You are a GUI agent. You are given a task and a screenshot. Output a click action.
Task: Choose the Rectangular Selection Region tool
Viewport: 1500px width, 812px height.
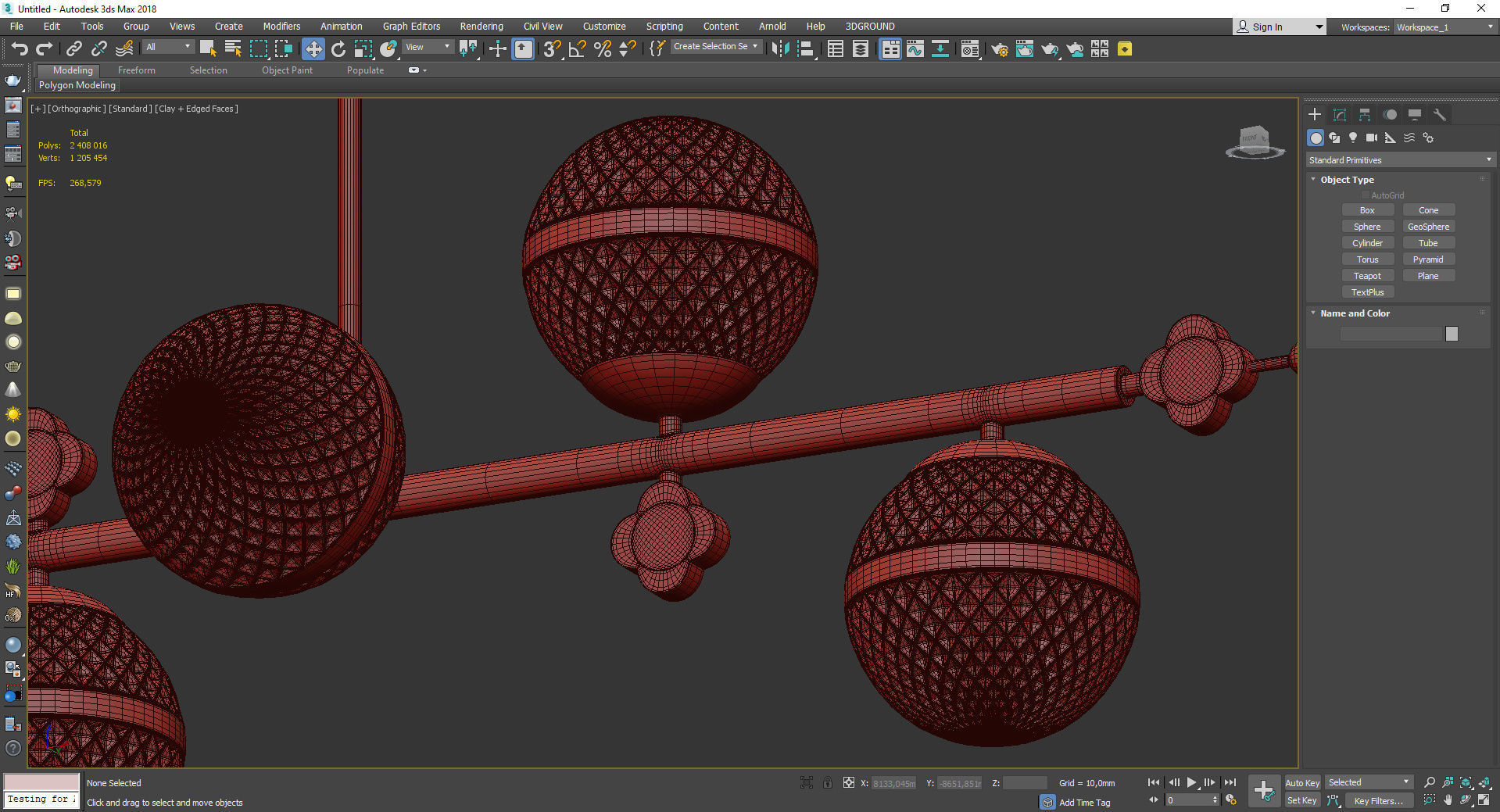click(258, 49)
